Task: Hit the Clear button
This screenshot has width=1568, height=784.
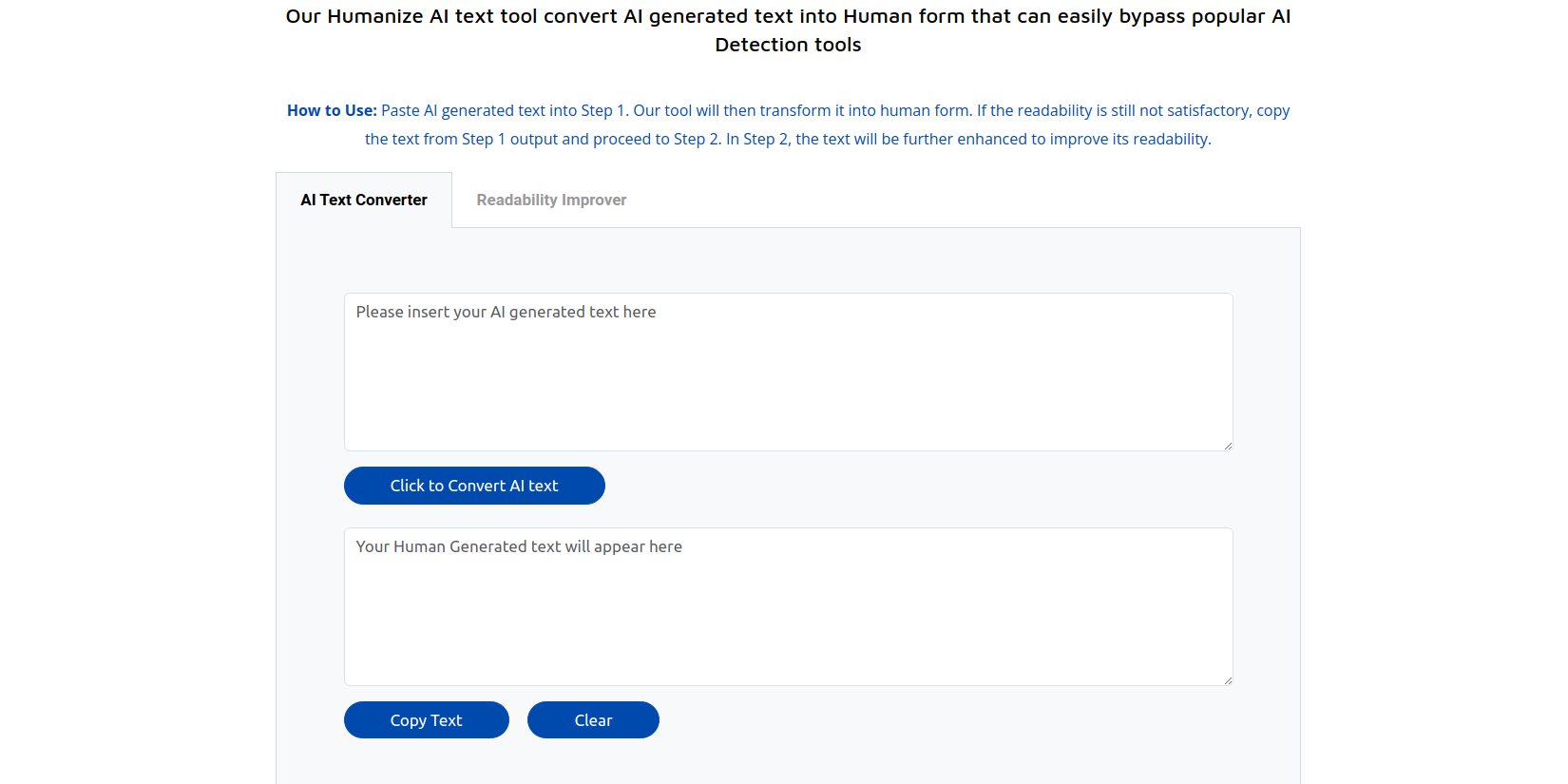Action: pyautogui.click(x=593, y=720)
